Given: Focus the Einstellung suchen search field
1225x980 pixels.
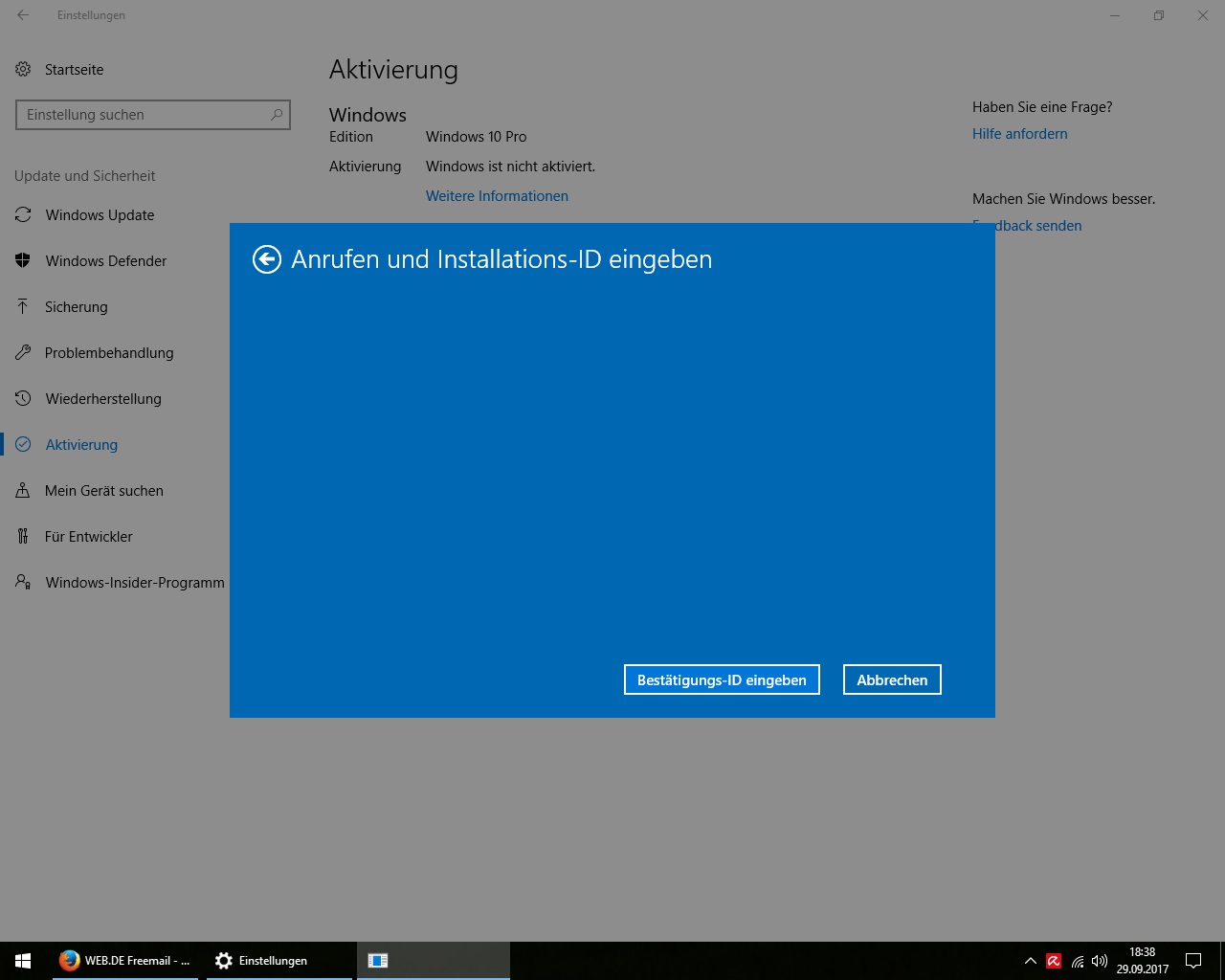Looking at the screenshot, I should (x=153, y=115).
